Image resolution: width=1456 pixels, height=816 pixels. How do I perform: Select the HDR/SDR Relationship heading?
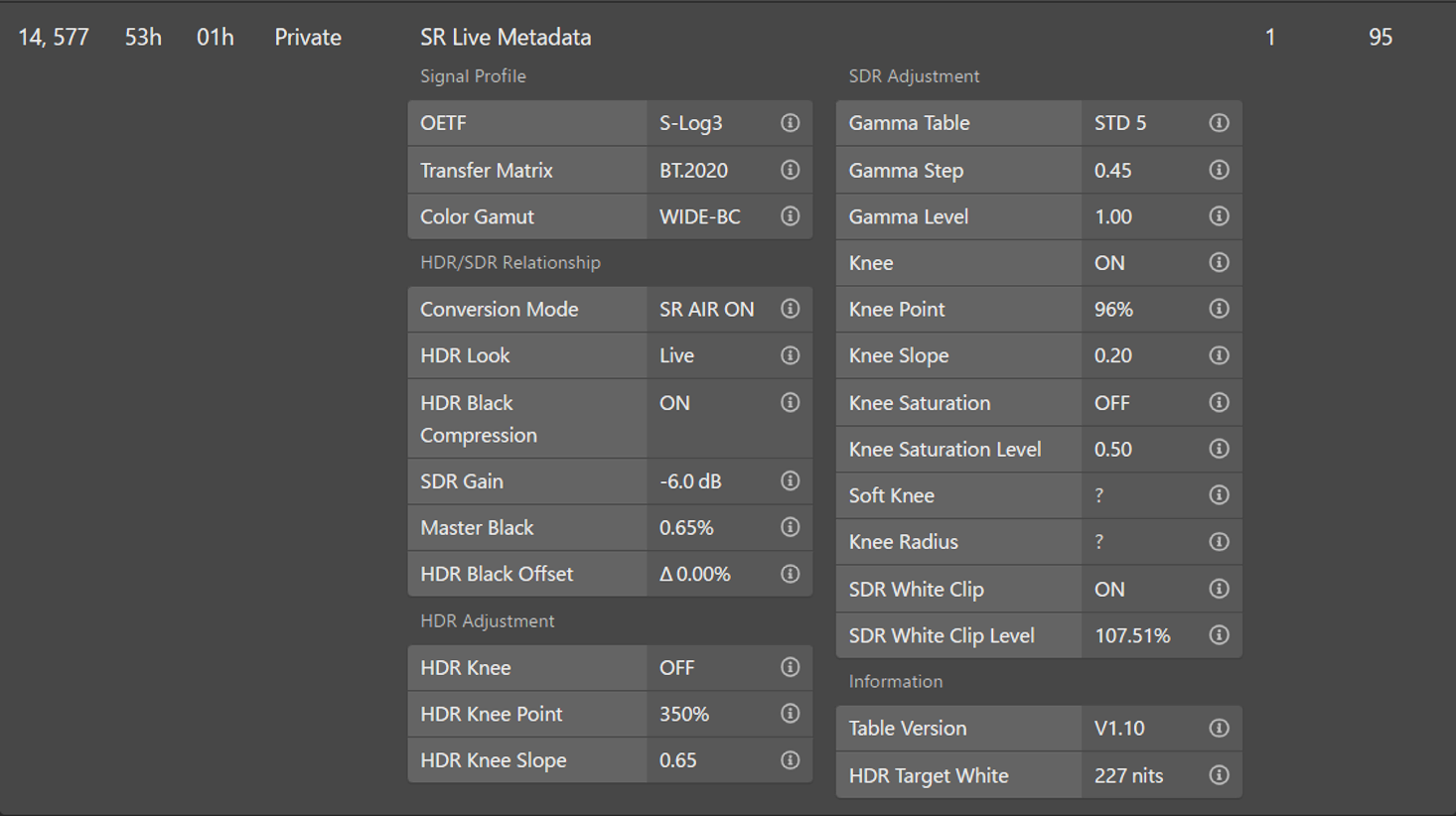click(x=510, y=262)
